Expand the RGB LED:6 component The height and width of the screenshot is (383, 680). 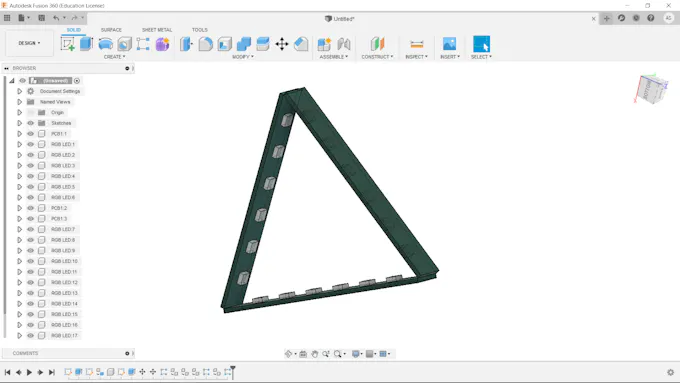(20, 197)
